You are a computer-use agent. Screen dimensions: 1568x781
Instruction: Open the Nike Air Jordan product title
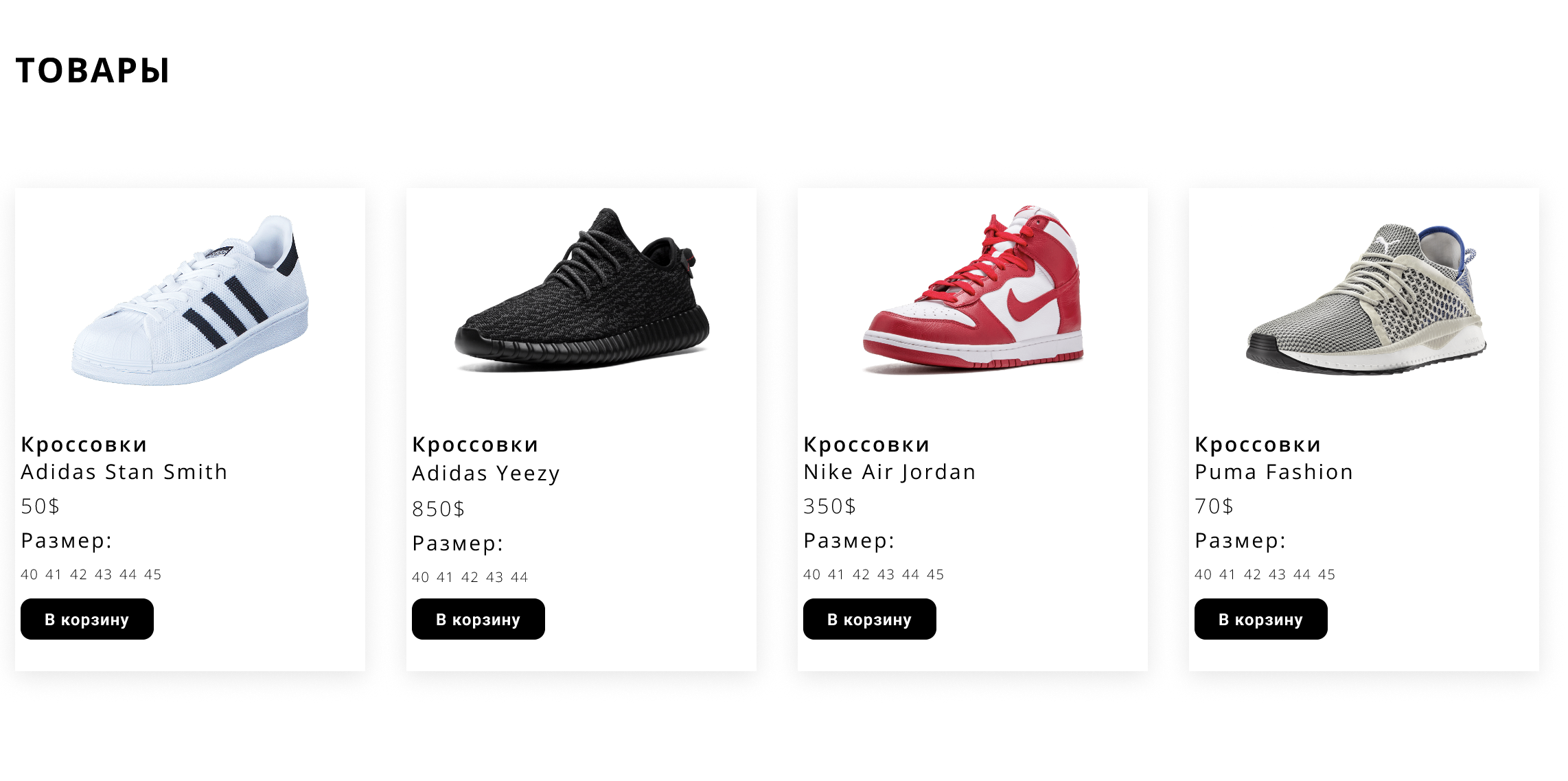point(890,458)
